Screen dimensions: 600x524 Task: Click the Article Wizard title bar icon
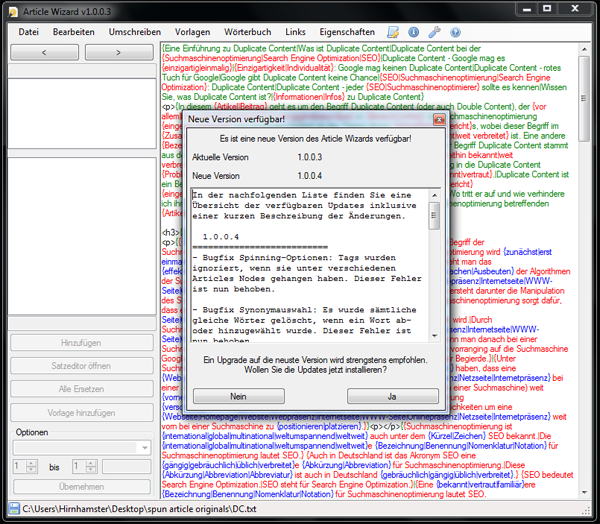click(13, 12)
